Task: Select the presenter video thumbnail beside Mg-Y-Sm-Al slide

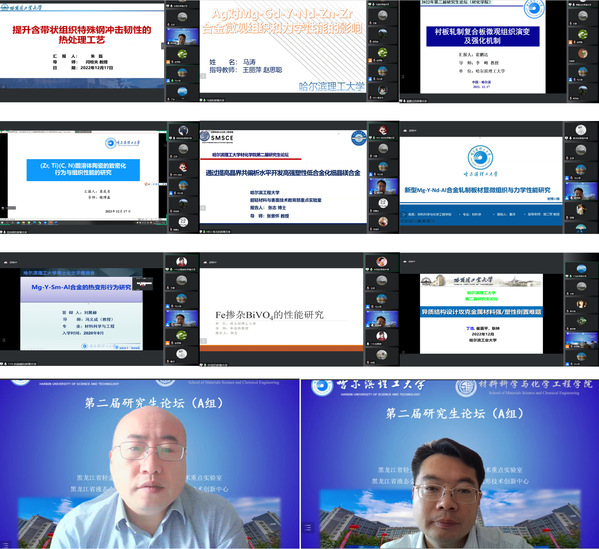Action: 181,319
